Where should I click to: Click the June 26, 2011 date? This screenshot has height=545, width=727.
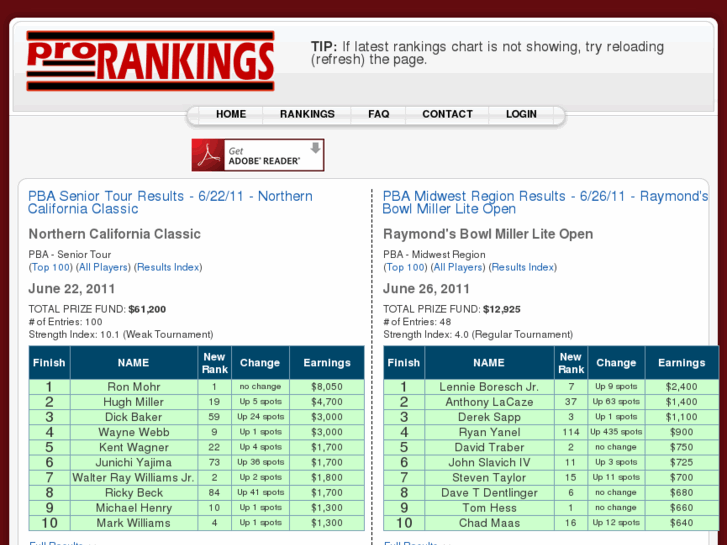pyautogui.click(x=426, y=289)
